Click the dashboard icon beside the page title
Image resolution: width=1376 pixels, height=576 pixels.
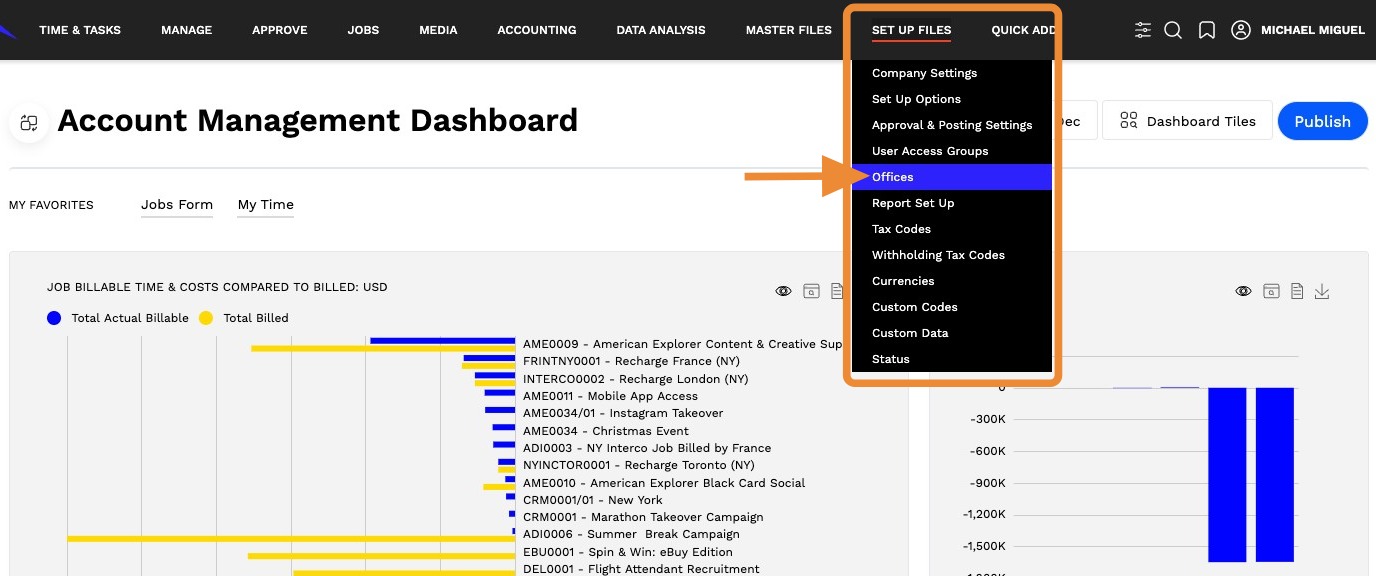coord(29,123)
